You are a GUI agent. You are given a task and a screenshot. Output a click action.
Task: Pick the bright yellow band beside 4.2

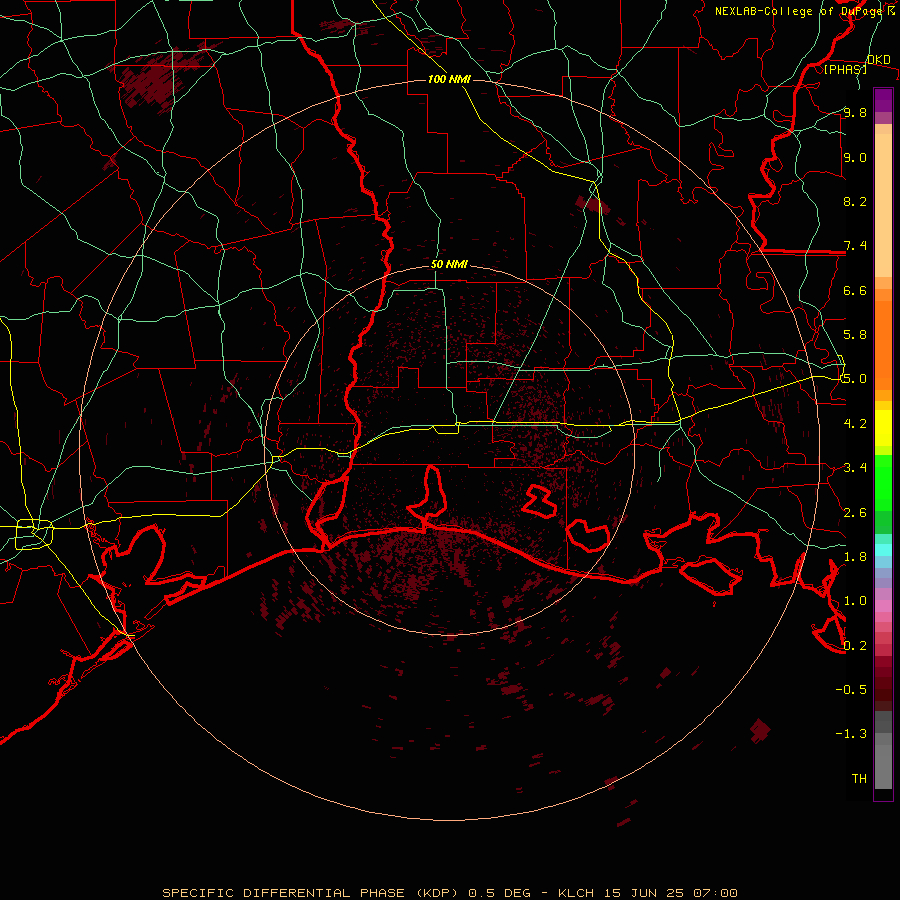pyautogui.click(x=883, y=428)
